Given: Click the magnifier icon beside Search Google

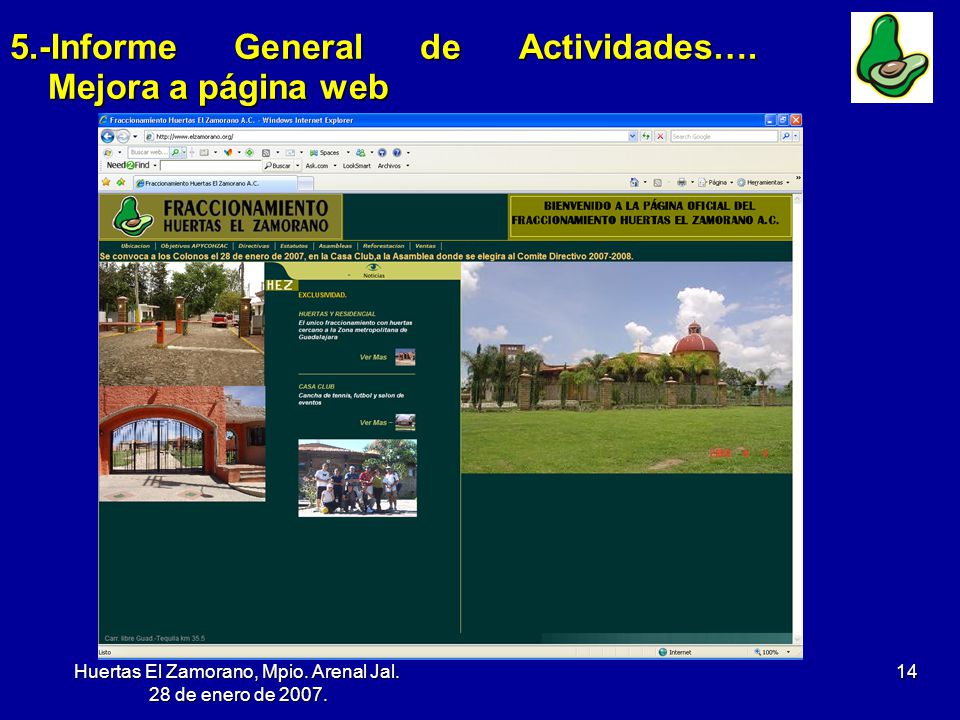Looking at the screenshot, I should coord(785,137).
